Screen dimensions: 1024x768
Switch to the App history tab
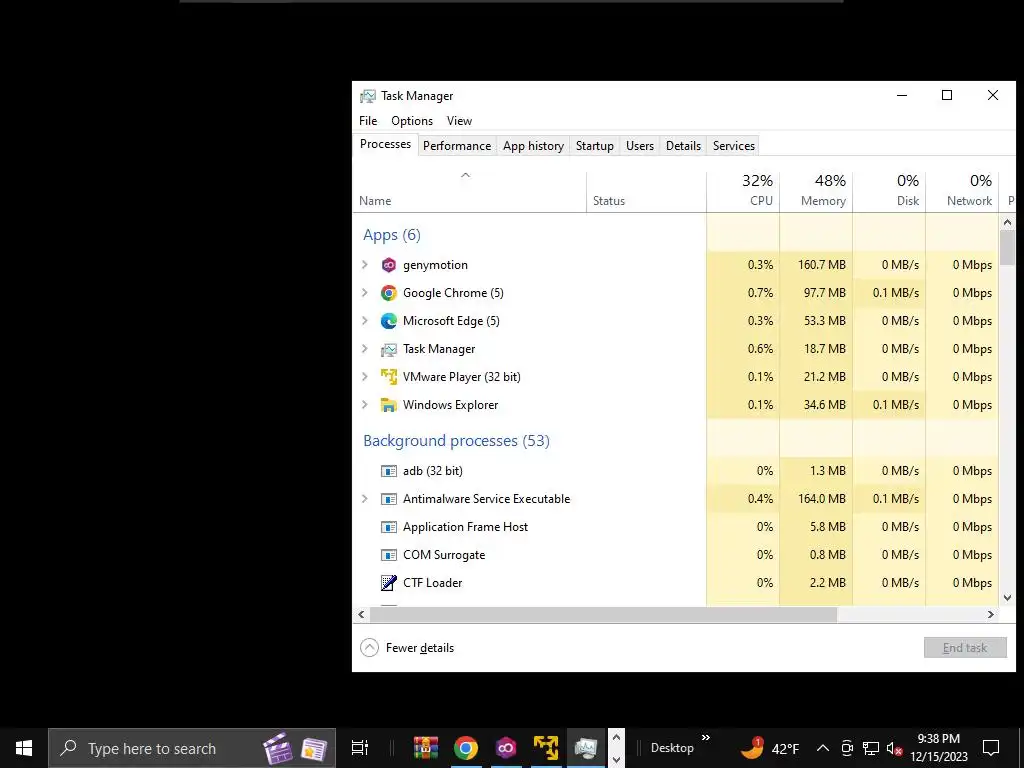[534, 146]
